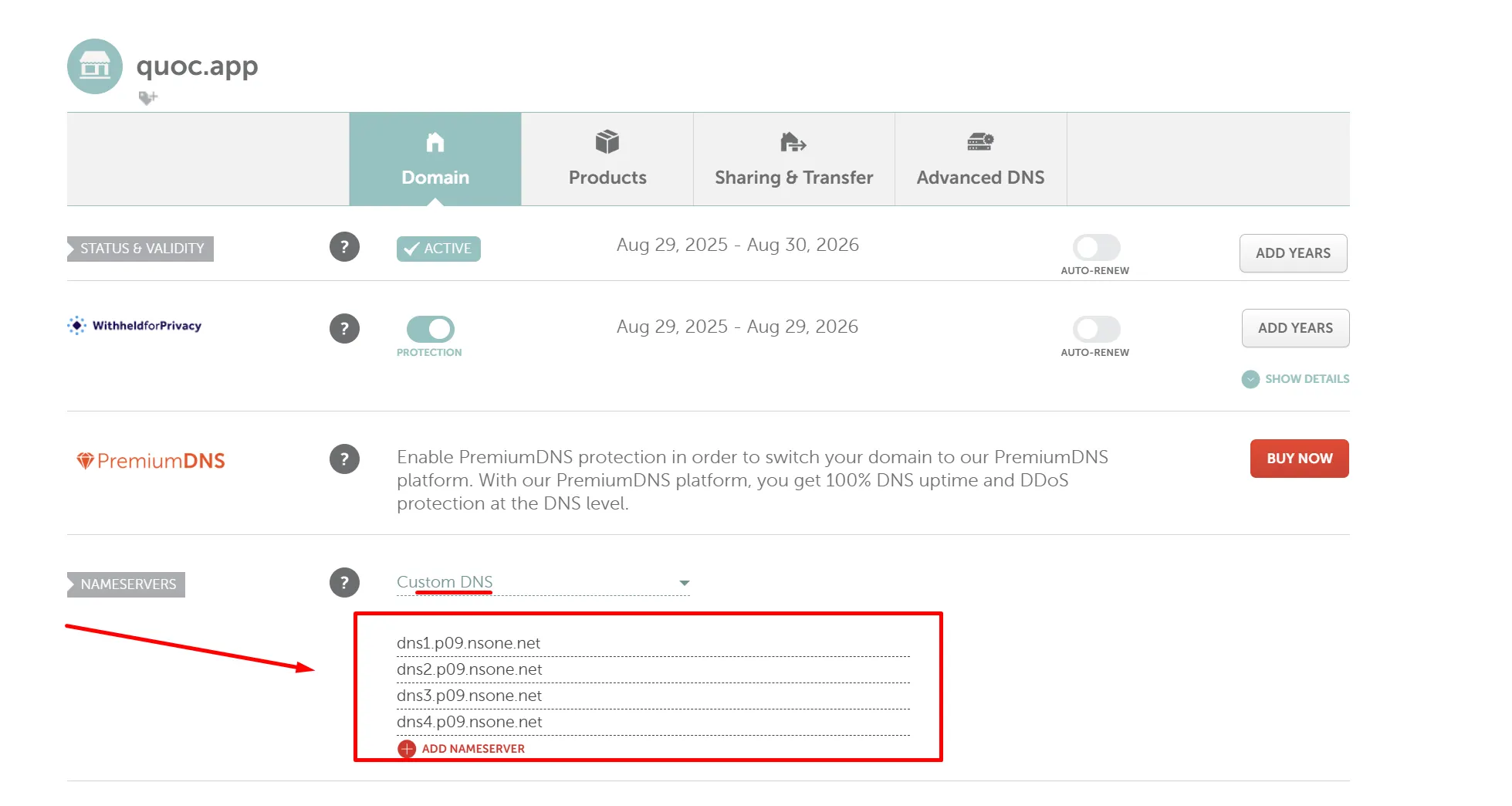Open help for PremiumDNS row

click(344, 459)
